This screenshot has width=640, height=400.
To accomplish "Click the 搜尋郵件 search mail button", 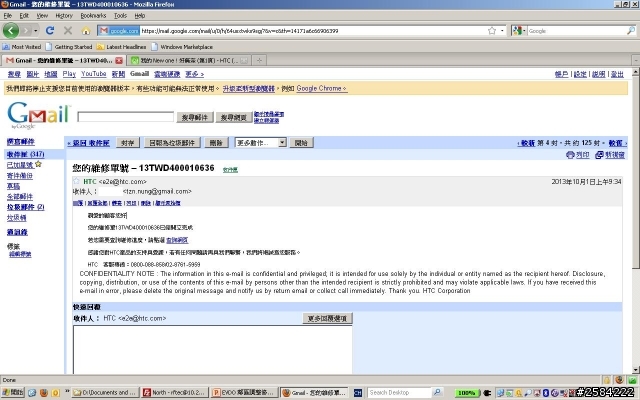I will click(x=195, y=118).
